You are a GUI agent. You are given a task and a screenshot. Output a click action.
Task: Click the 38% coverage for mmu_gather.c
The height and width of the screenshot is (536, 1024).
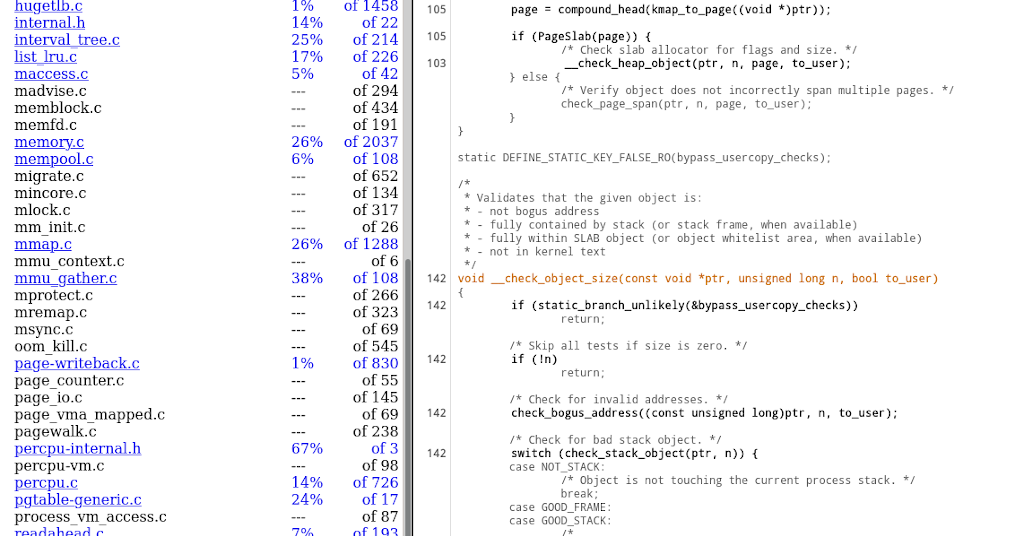point(306,278)
